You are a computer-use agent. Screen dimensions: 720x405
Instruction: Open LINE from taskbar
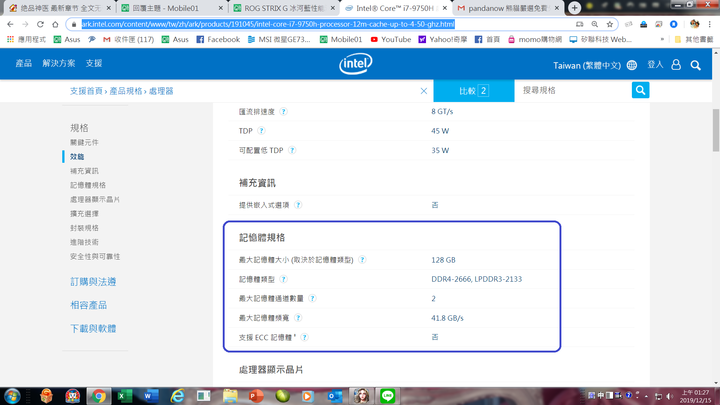388,396
